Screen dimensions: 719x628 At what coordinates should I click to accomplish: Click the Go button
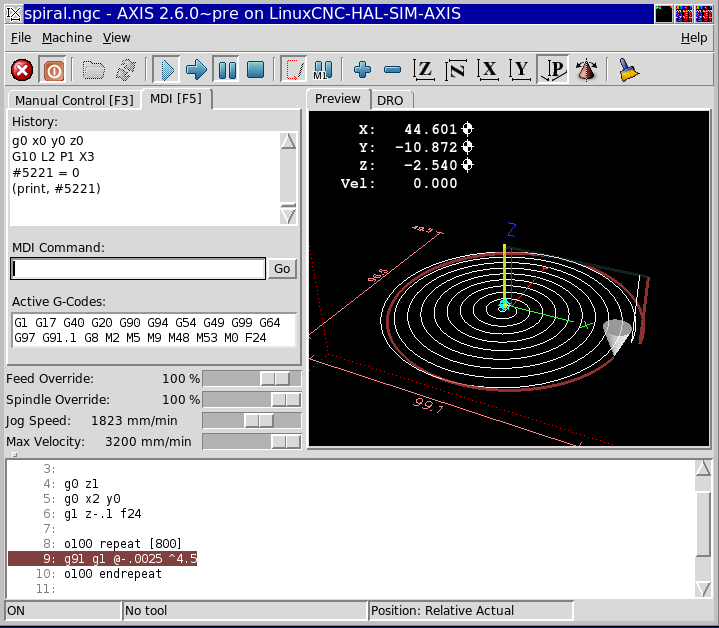pyautogui.click(x=282, y=269)
